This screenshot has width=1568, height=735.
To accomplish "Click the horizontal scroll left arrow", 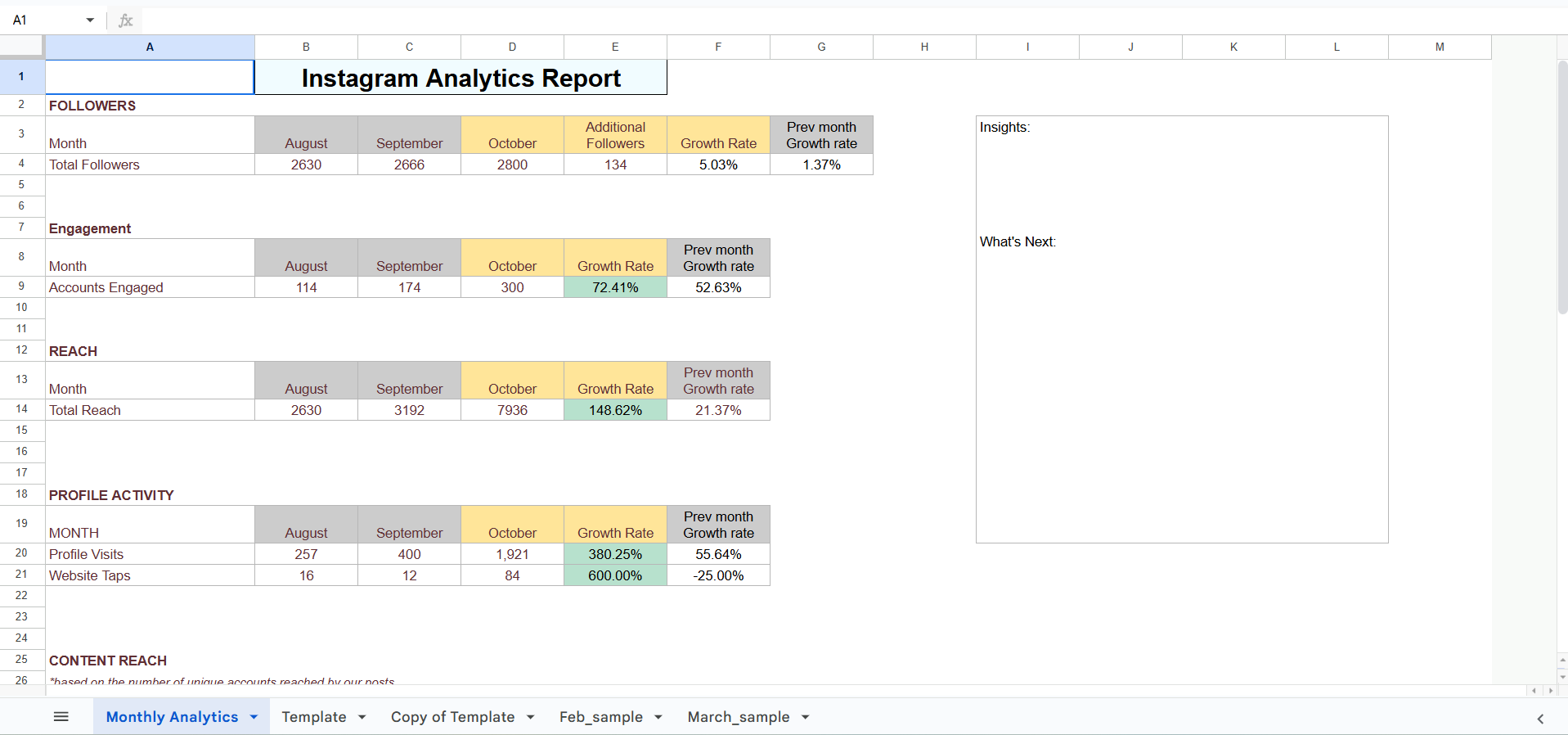I will coord(1534,691).
